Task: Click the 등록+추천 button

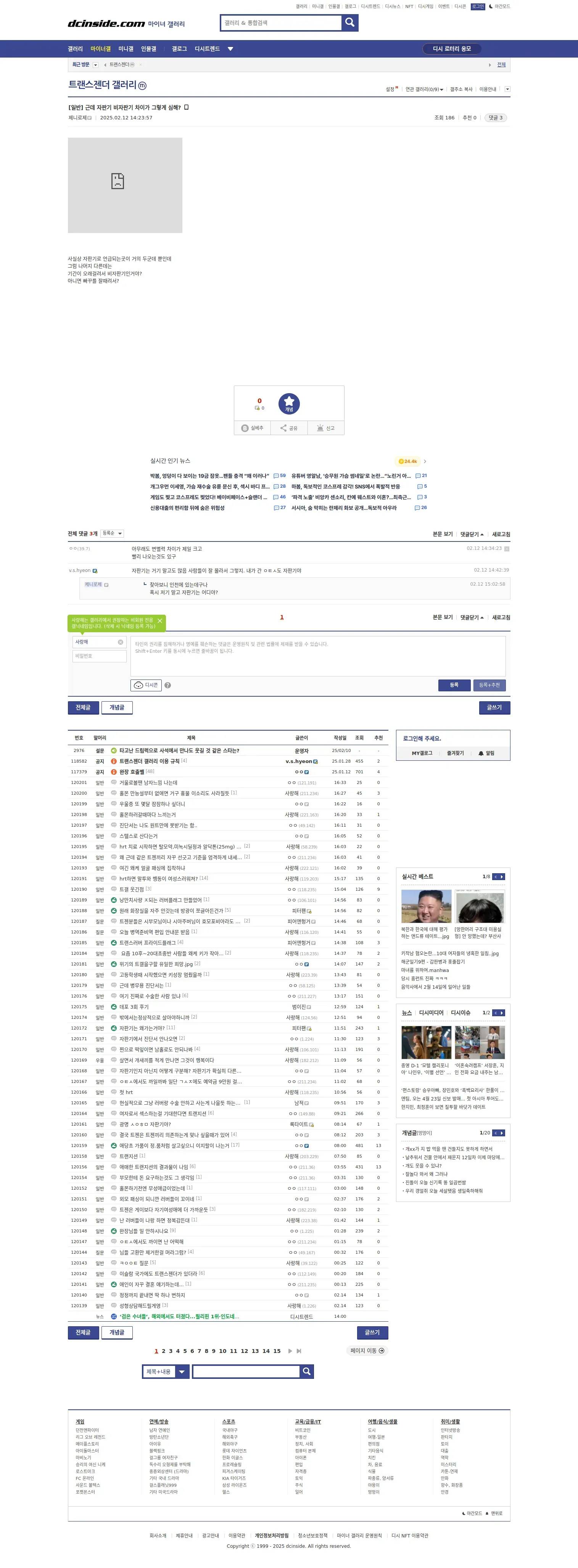Action: click(490, 685)
